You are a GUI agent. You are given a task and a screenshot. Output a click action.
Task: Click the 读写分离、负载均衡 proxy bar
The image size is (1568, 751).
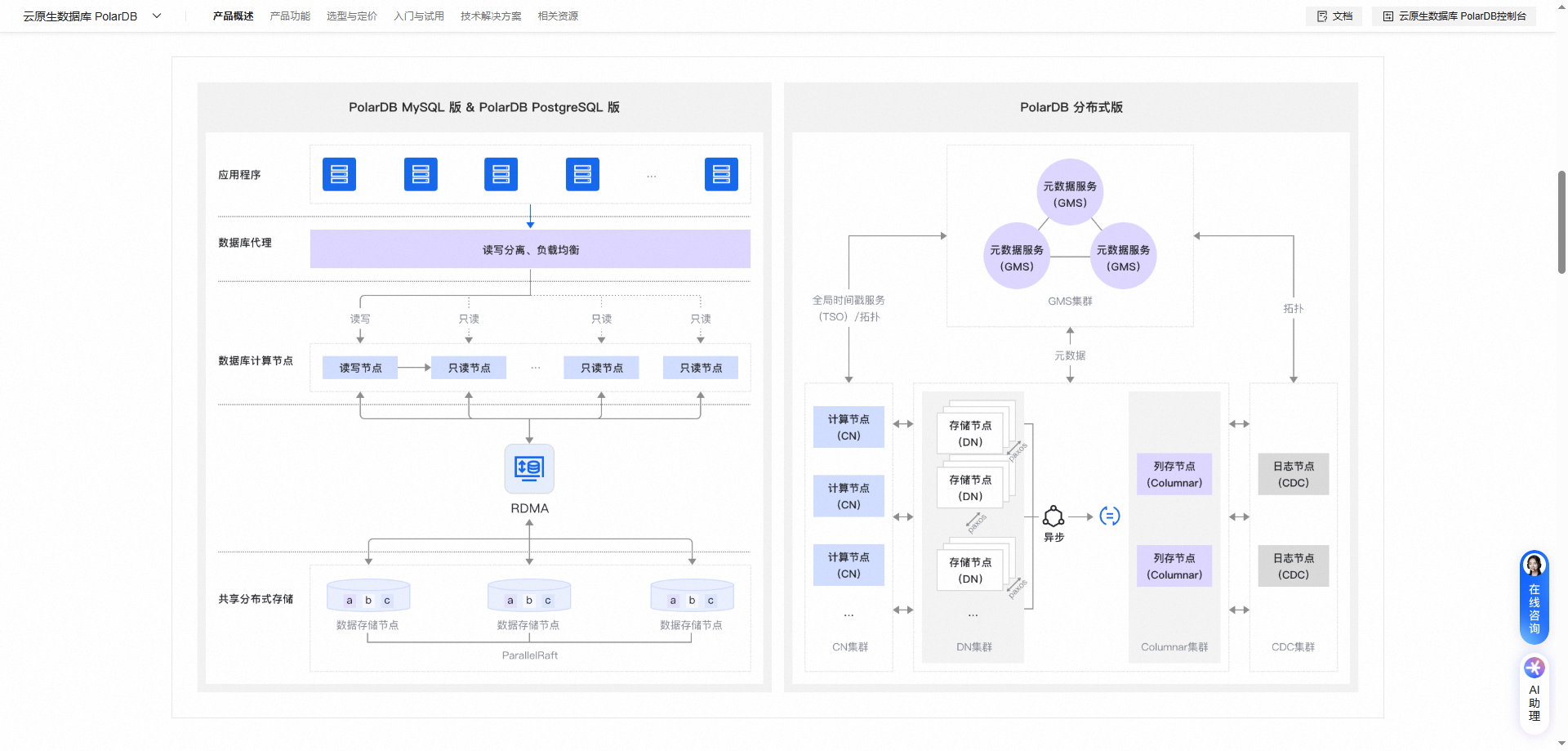pyautogui.click(x=530, y=249)
